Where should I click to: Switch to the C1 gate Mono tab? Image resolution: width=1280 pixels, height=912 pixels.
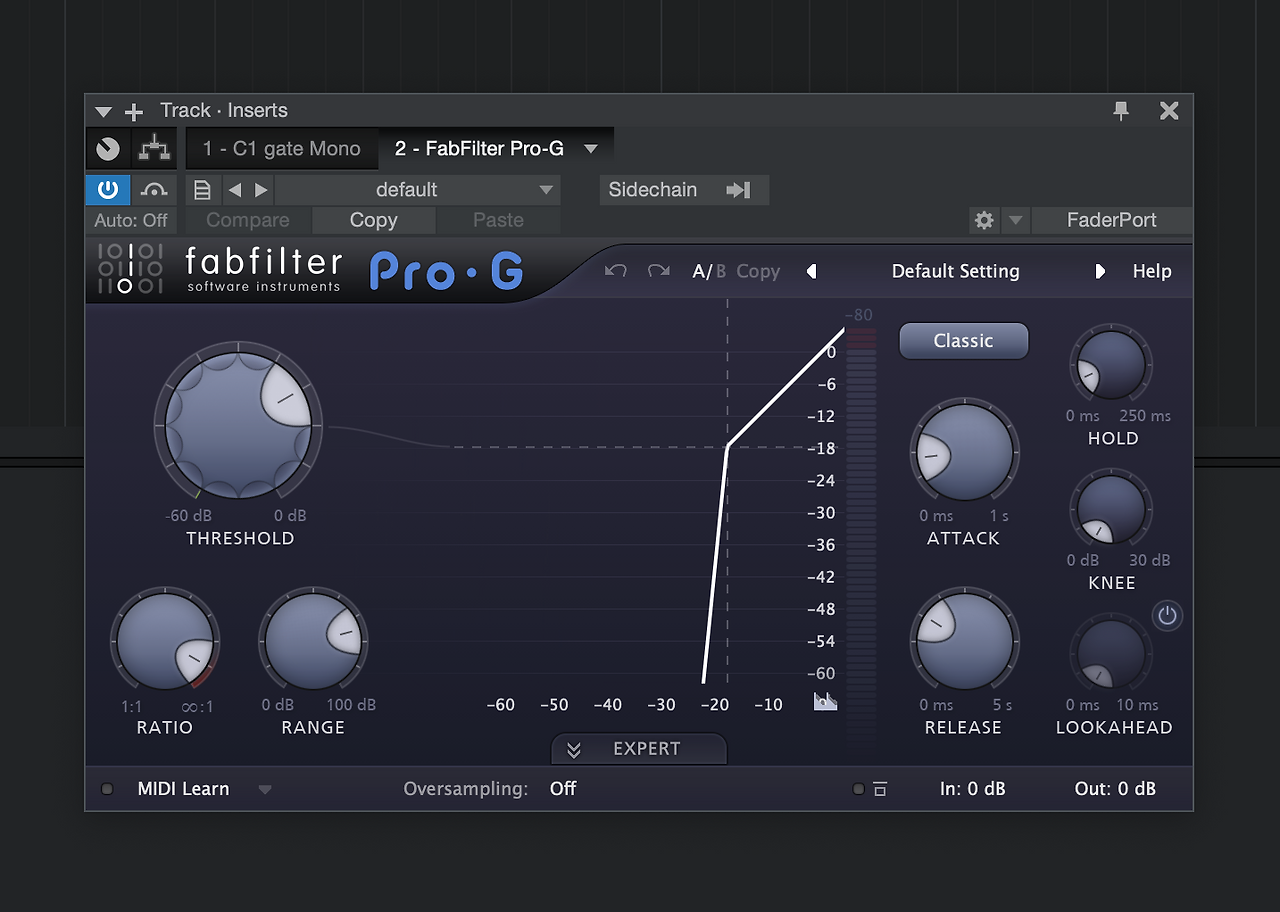coord(281,149)
